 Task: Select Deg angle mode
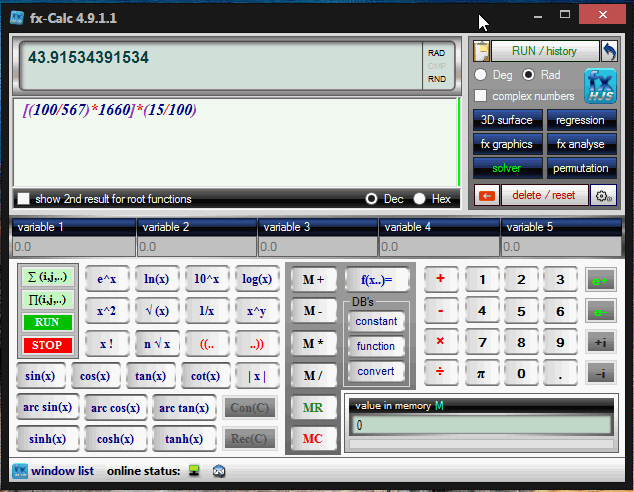[x=481, y=75]
